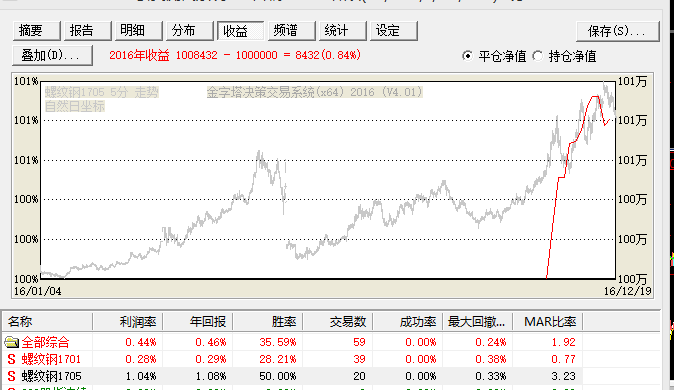The image size is (674, 390).
Task: Sort by the 最大回撤 column header
Action: (x=478, y=322)
